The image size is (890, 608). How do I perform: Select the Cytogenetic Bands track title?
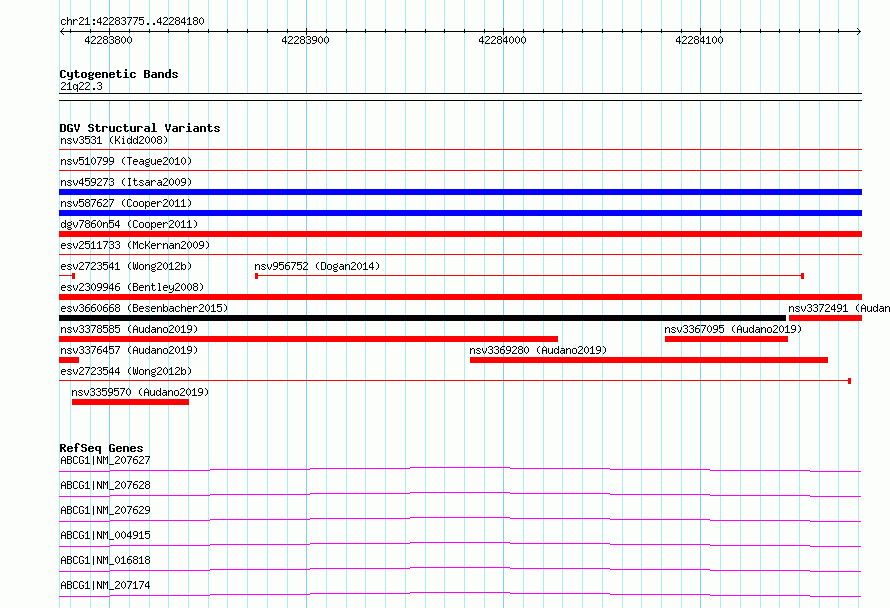tap(119, 74)
